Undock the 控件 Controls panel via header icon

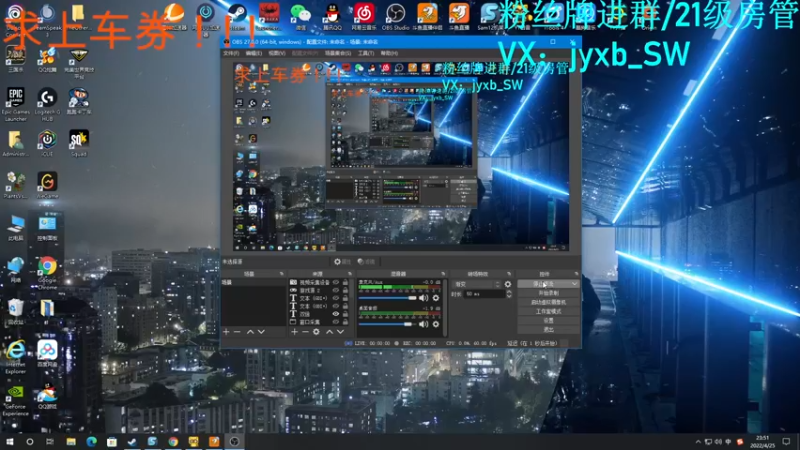click(x=576, y=274)
